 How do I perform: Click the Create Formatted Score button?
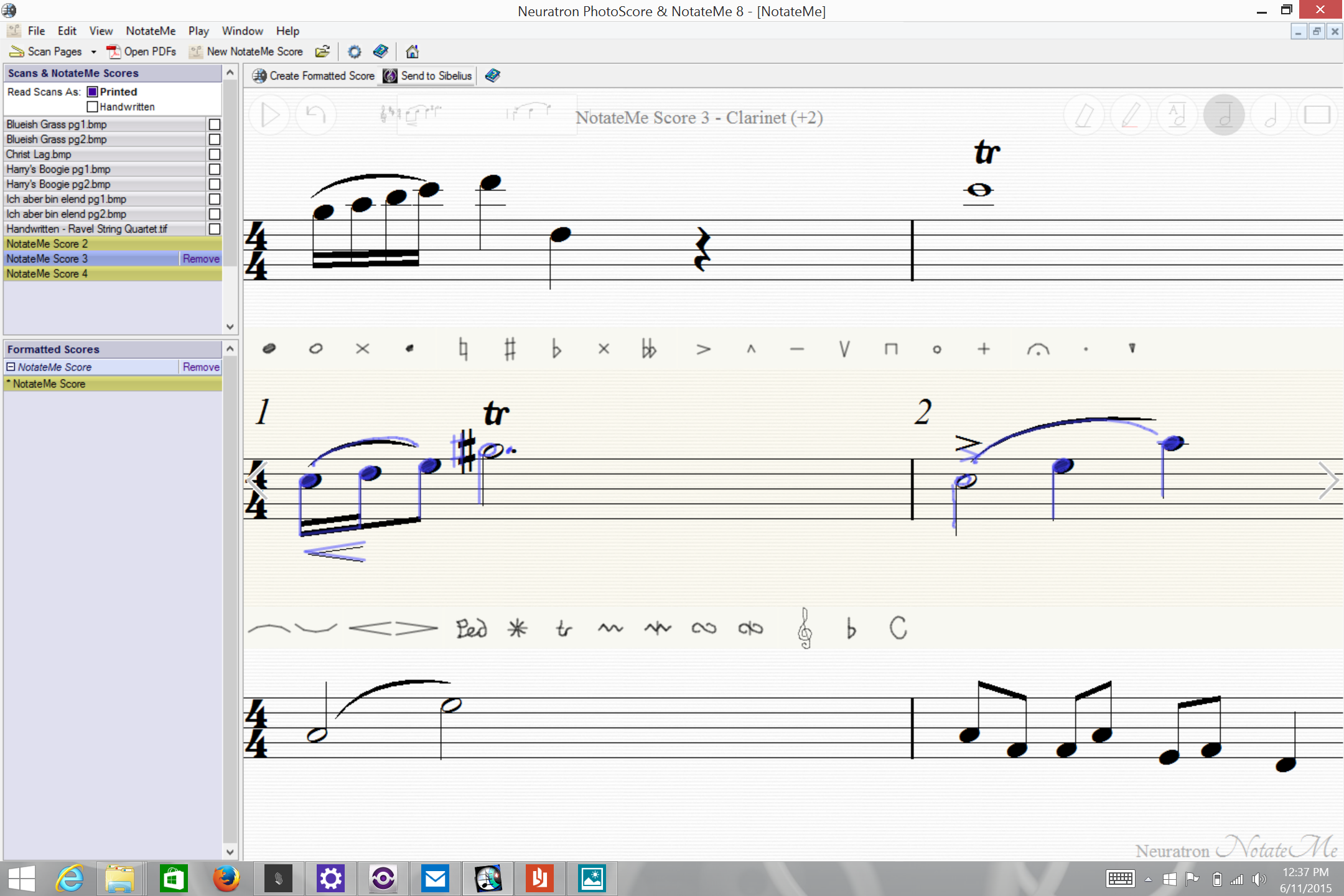(313, 75)
